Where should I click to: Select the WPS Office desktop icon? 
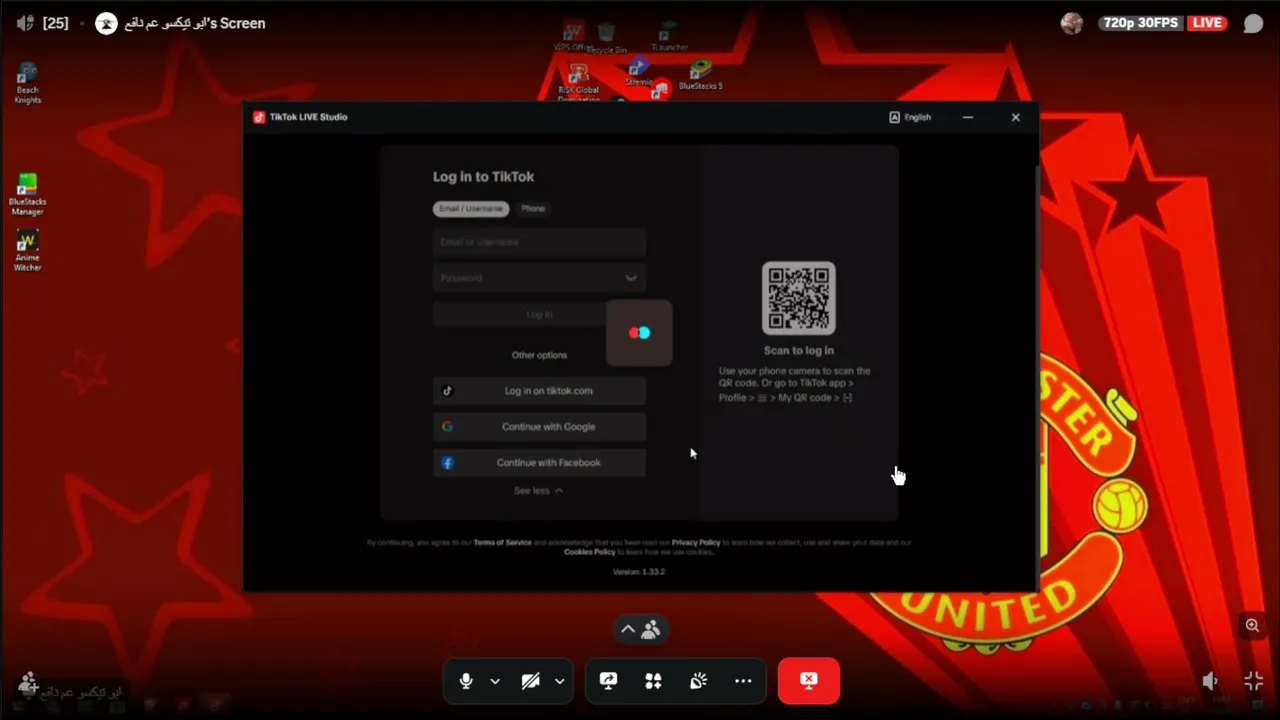[x=573, y=36]
